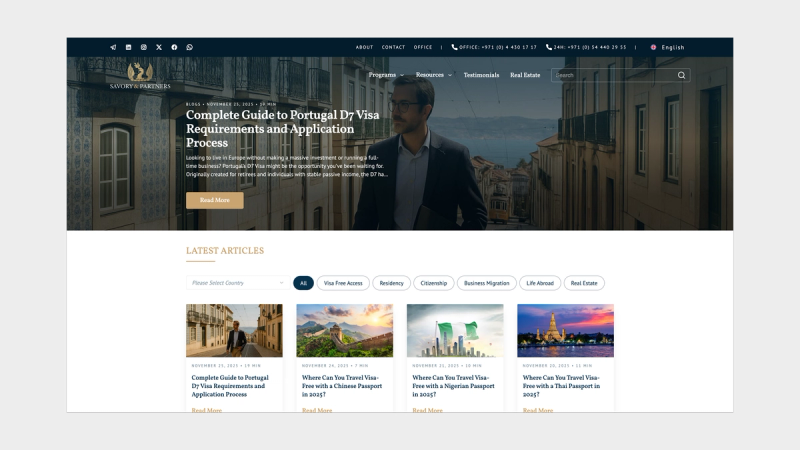Call 24H number +971 (0) 54 440 29 55

tap(590, 47)
